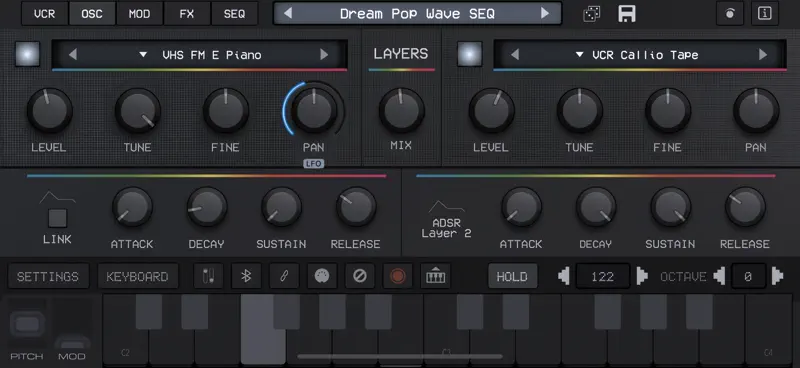The height and width of the screenshot is (368, 800).
Task: Click layer 1 TUNE knob
Action: (138, 110)
